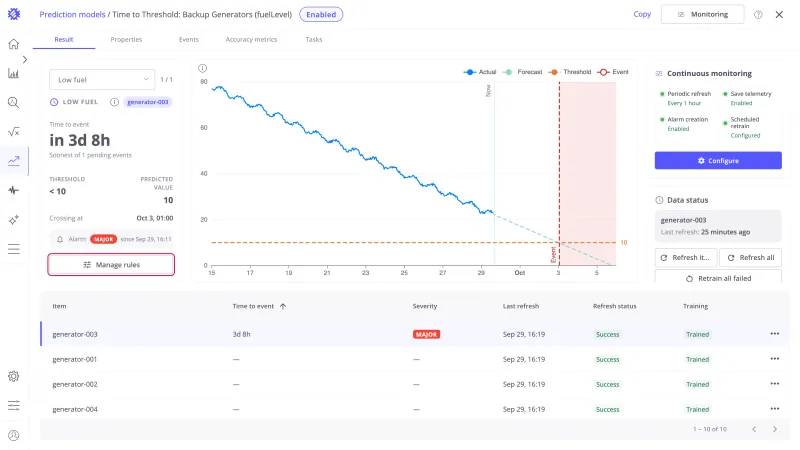This screenshot has height=450, width=800.
Task: Expand the sidebar with chevron arrow
Action: click(24, 60)
